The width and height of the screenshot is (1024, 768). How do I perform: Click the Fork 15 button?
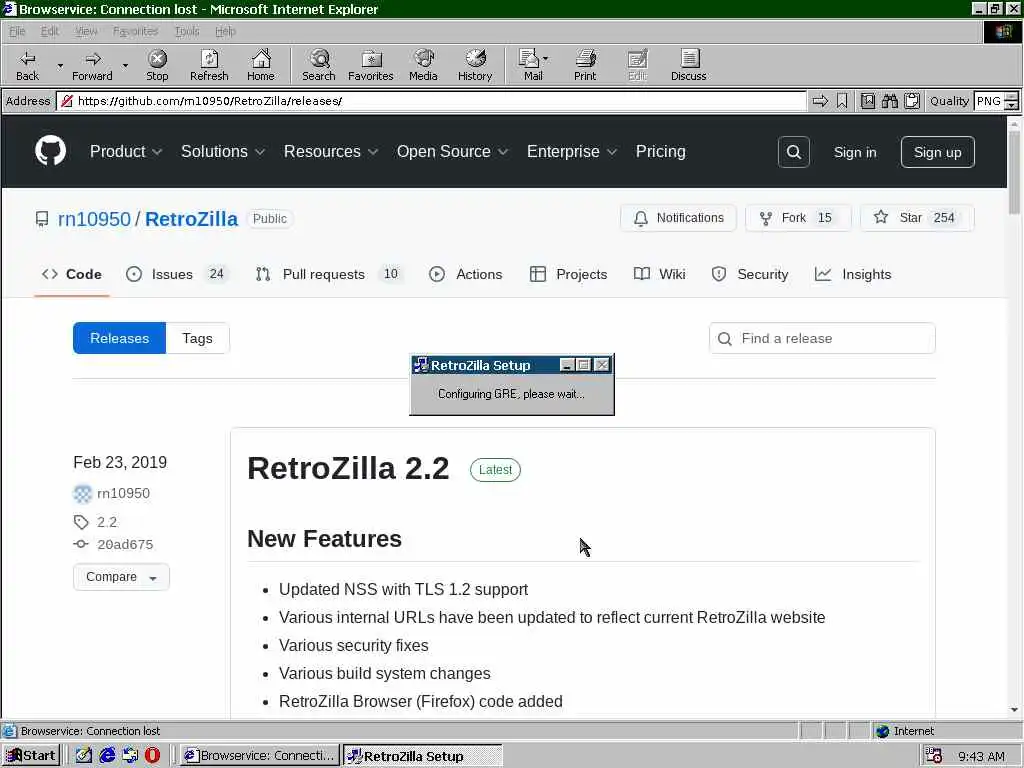798,218
